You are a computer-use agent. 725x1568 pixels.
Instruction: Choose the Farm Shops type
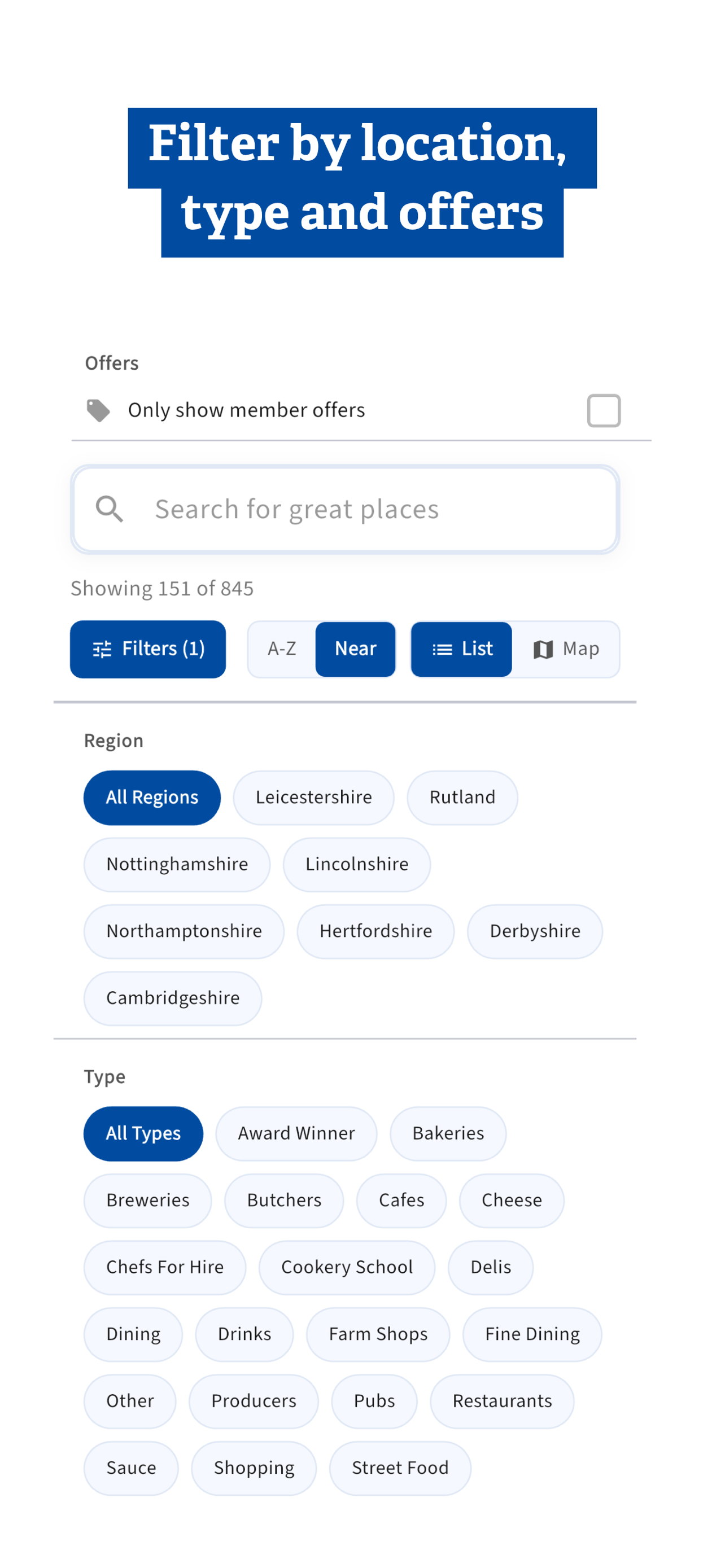point(378,1334)
